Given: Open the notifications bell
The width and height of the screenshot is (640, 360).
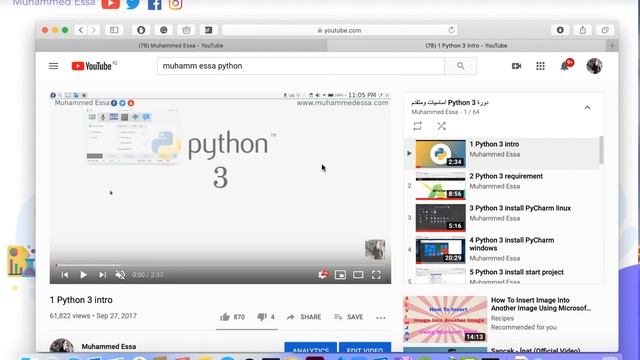Looking at the screenshot, I should [564, 66].
